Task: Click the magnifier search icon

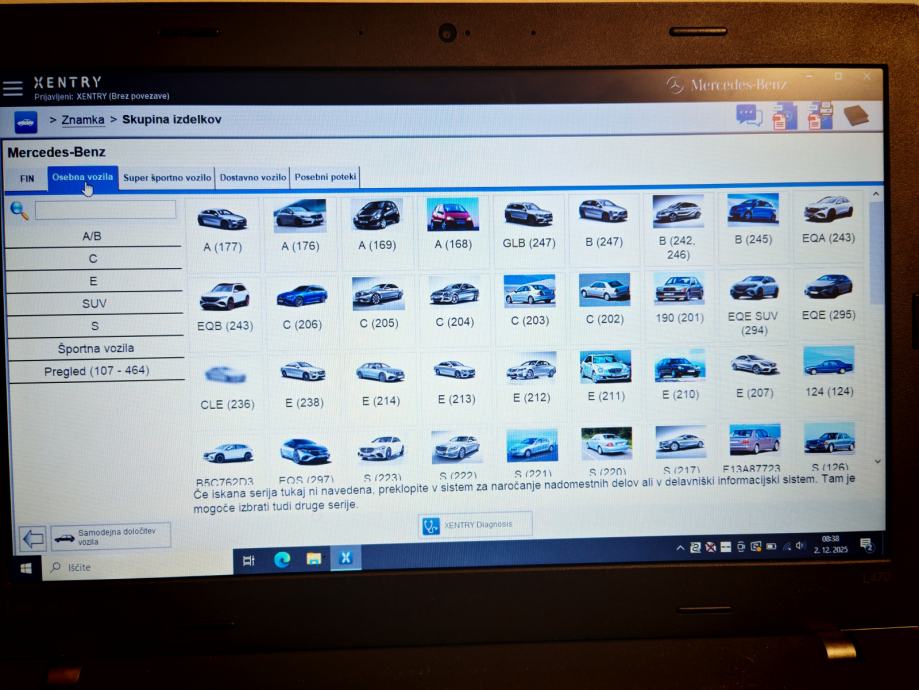Action: pyautogui.click(x=19, y=210)
